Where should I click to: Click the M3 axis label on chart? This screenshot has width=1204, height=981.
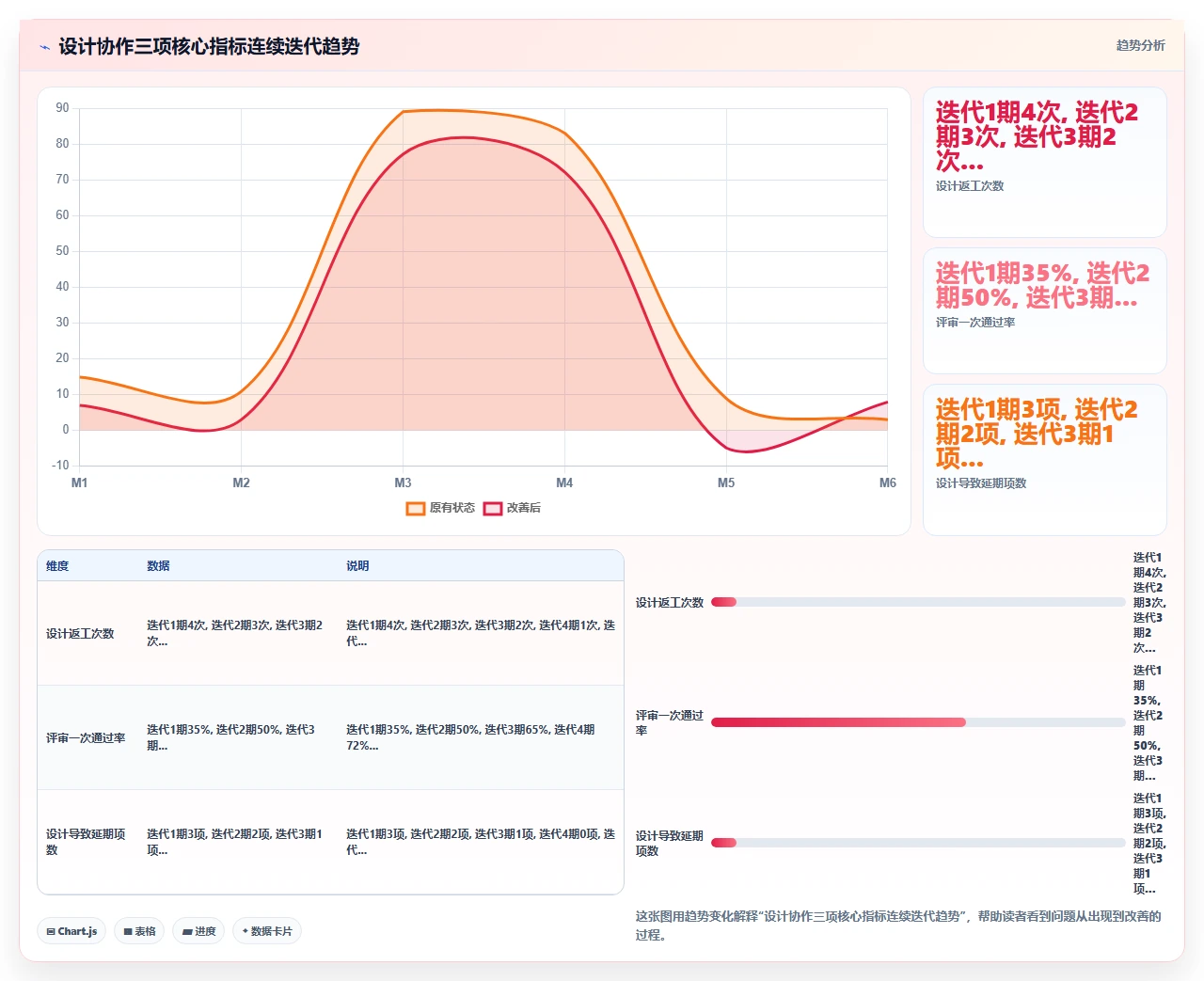point(403,483)
